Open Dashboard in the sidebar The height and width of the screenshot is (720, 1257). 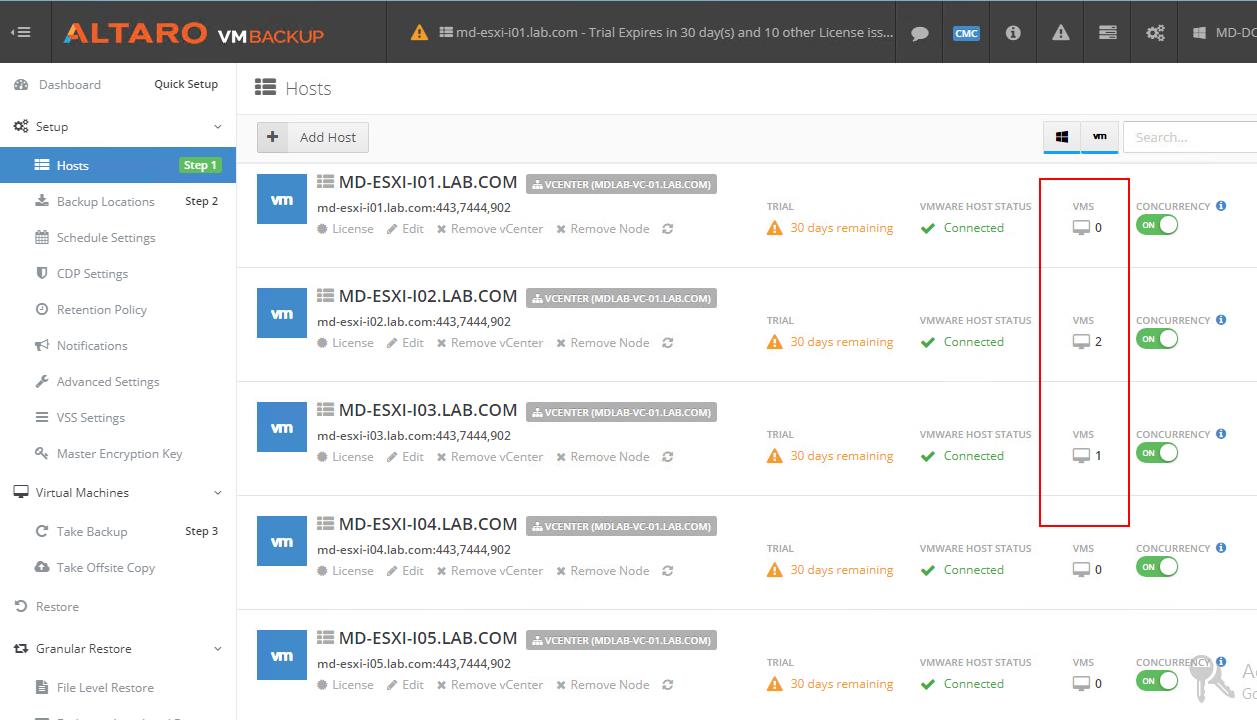click(x=69, y=85)
